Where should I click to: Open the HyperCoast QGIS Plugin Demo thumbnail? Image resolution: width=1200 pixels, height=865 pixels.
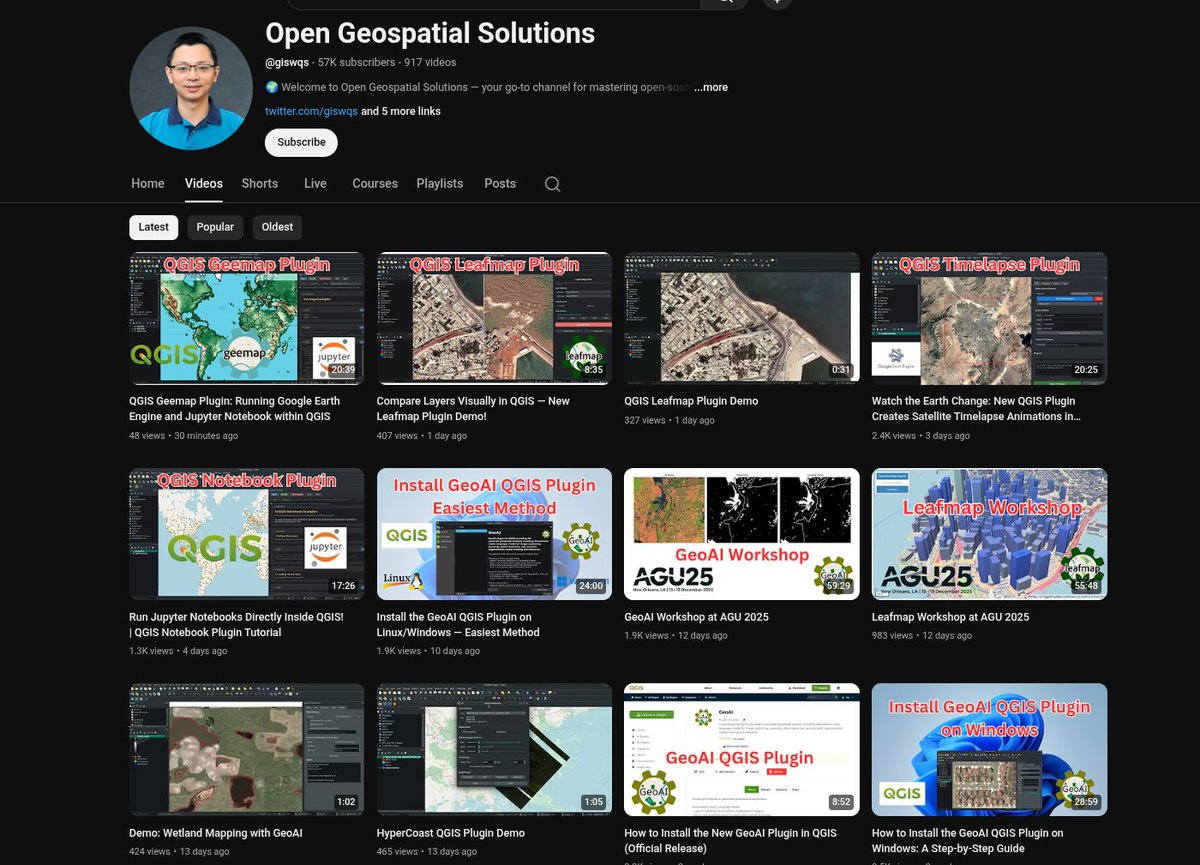494,750
